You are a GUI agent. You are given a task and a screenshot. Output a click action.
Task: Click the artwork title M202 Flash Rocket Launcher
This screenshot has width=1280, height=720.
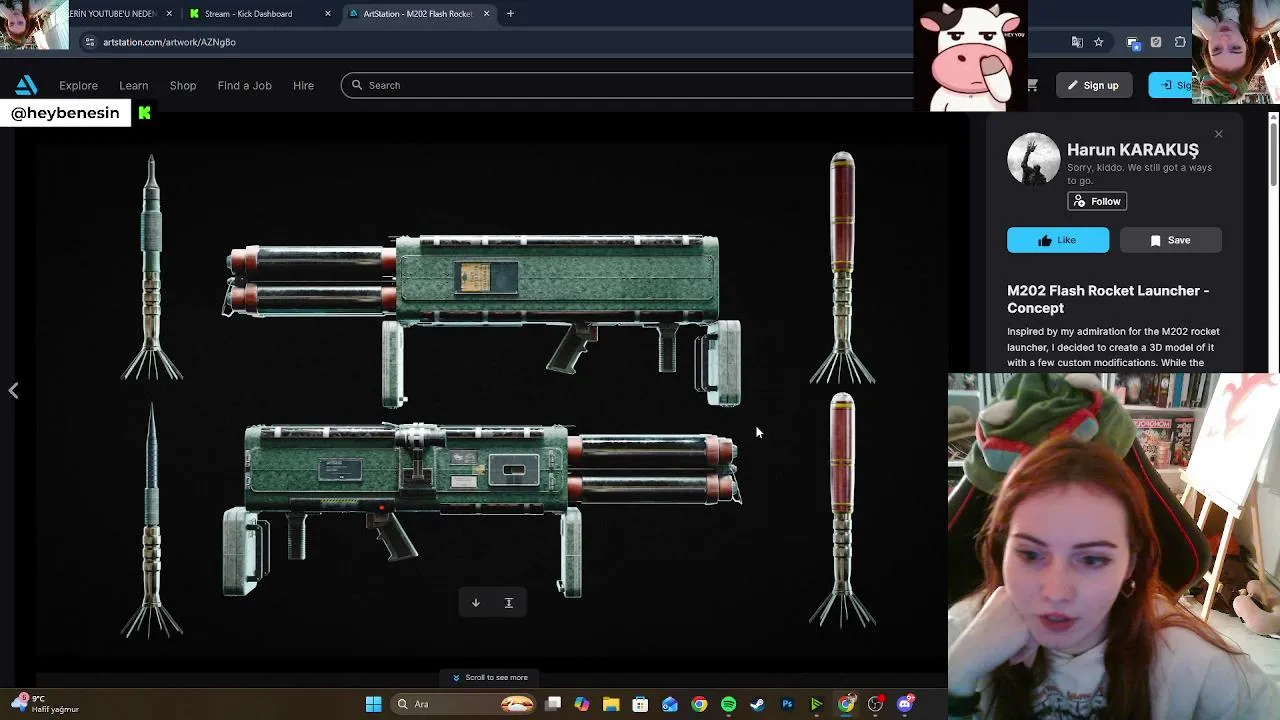point(1108,299)
